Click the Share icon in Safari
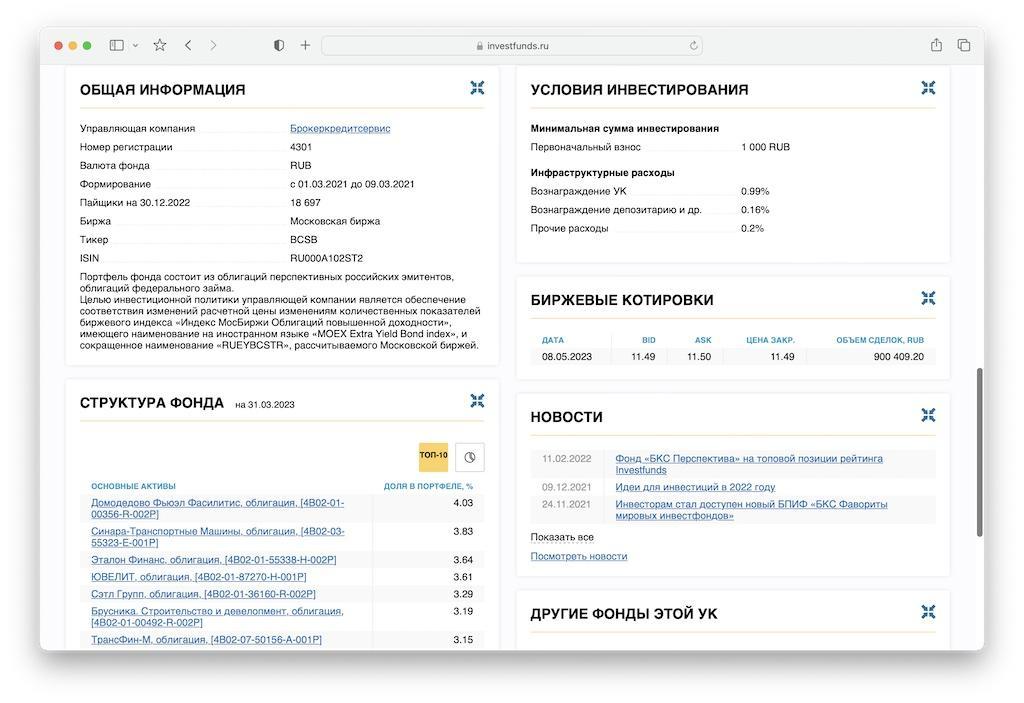Image resolution: width=1024 pixels, height=703 pixels. click(936, 45)
